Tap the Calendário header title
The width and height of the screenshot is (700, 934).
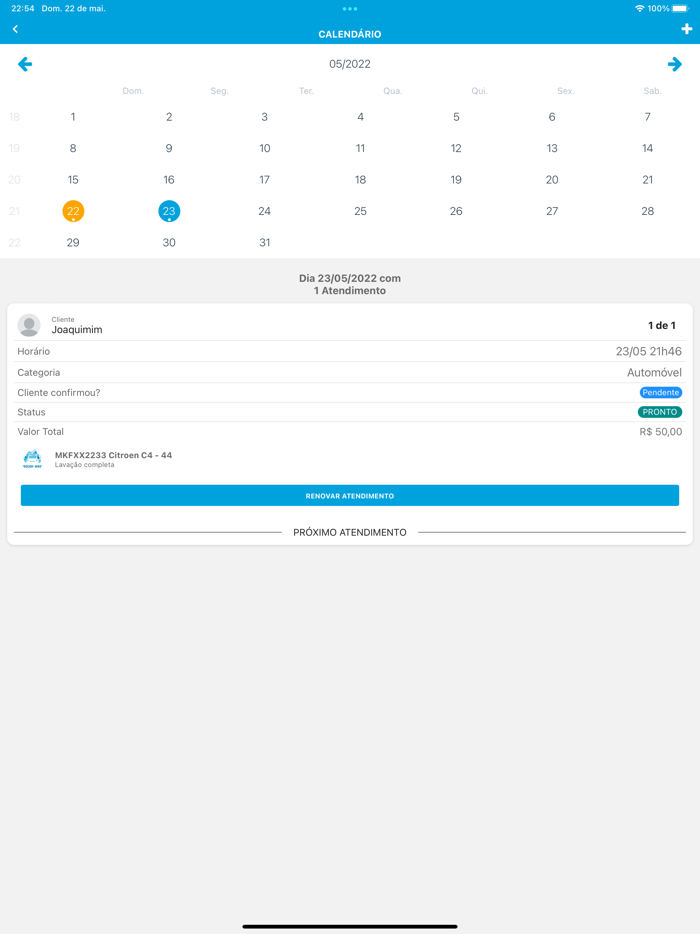(350, 35)
